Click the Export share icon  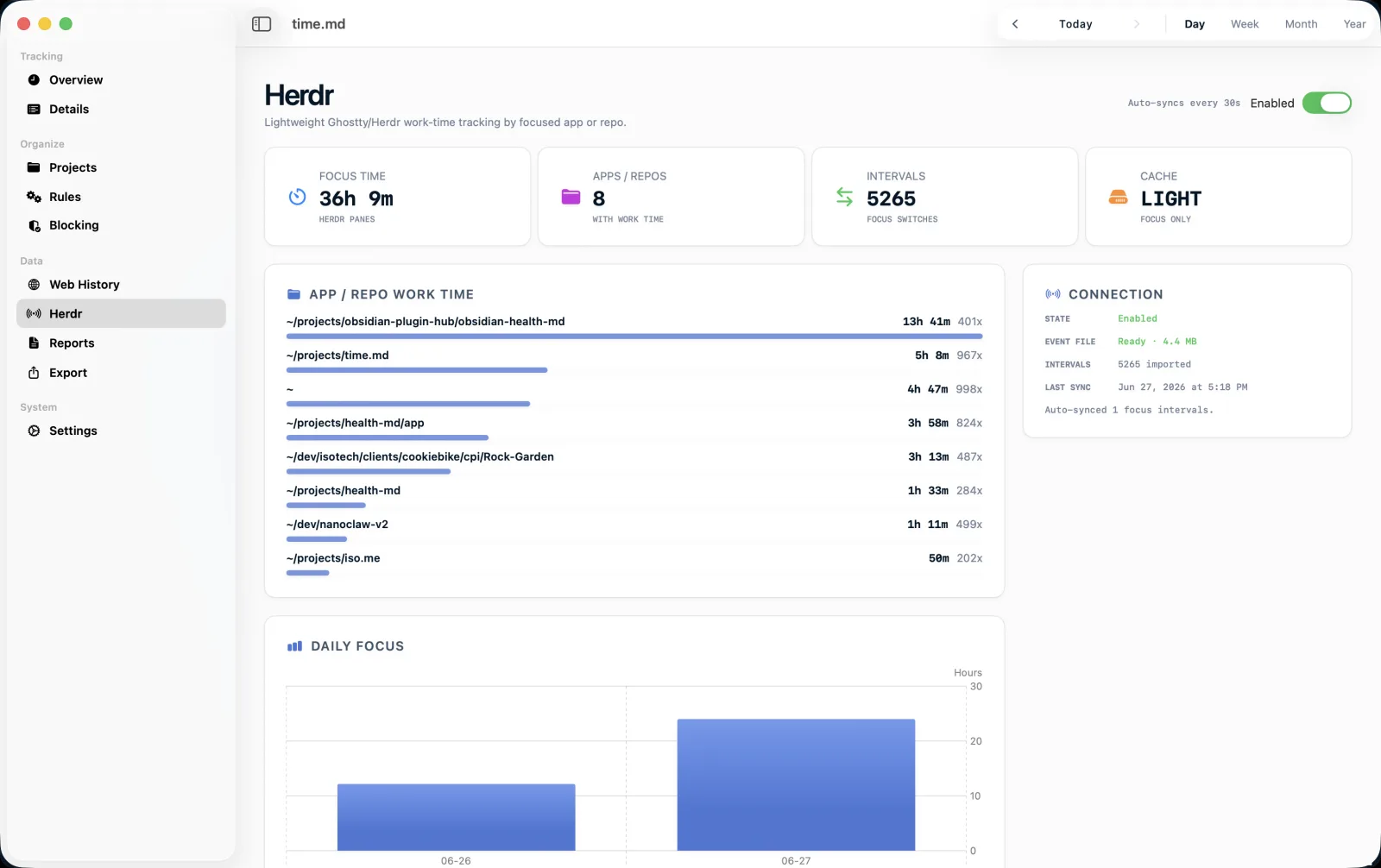pyautogui.click(x=34, y=373)
